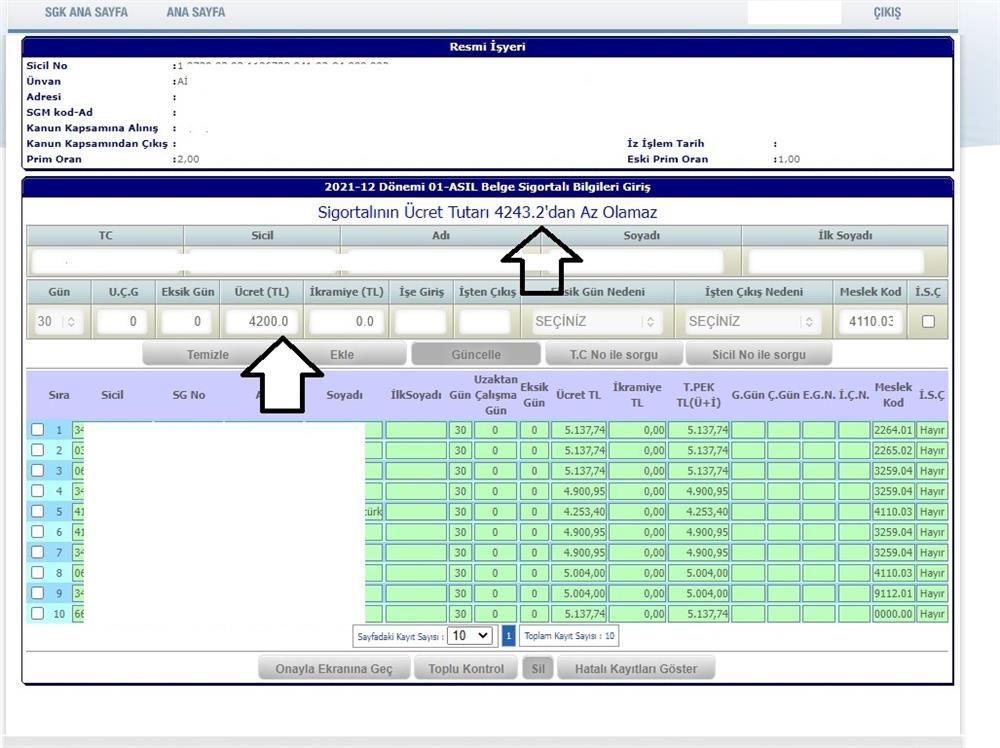This screenshot has height=748, width=1000.
Task: Log out using the ÇIKIŞ link
Action: [x=887, y=13]
